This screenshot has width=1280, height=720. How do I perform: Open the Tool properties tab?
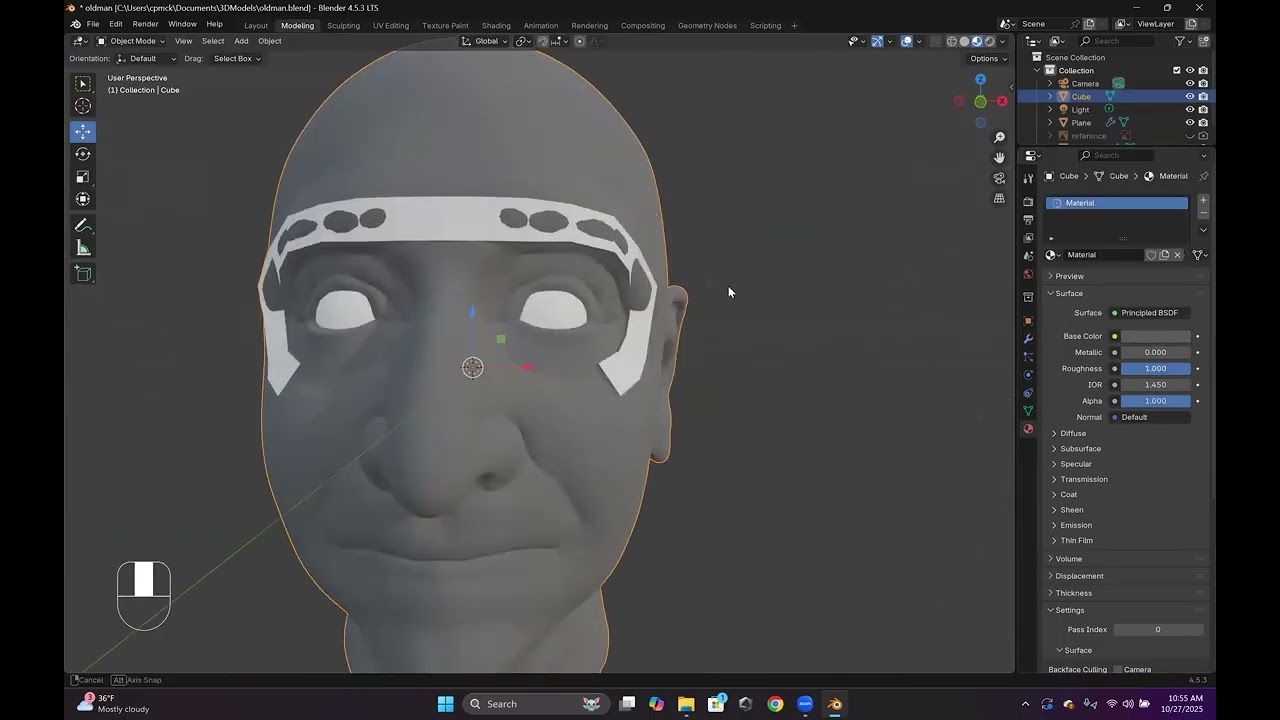pyautogui.click(x=1028, y=178)
